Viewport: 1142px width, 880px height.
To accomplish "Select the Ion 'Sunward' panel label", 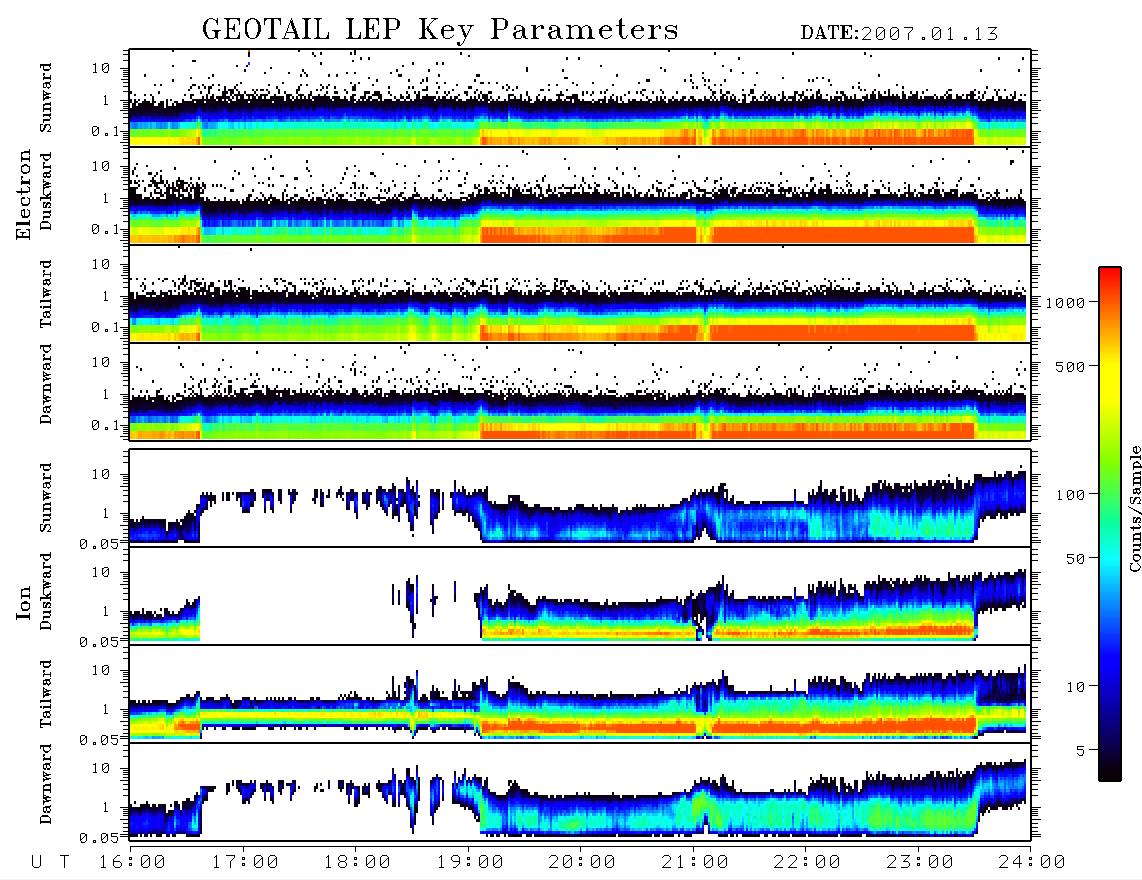I will 46,497.
